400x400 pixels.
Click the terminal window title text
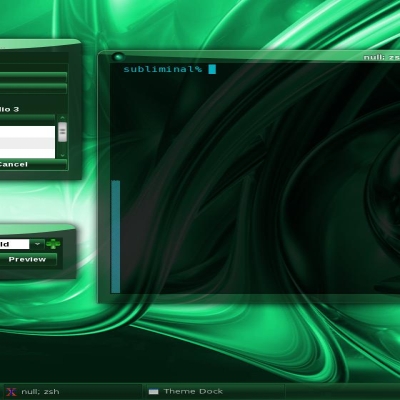coord(382,57)
